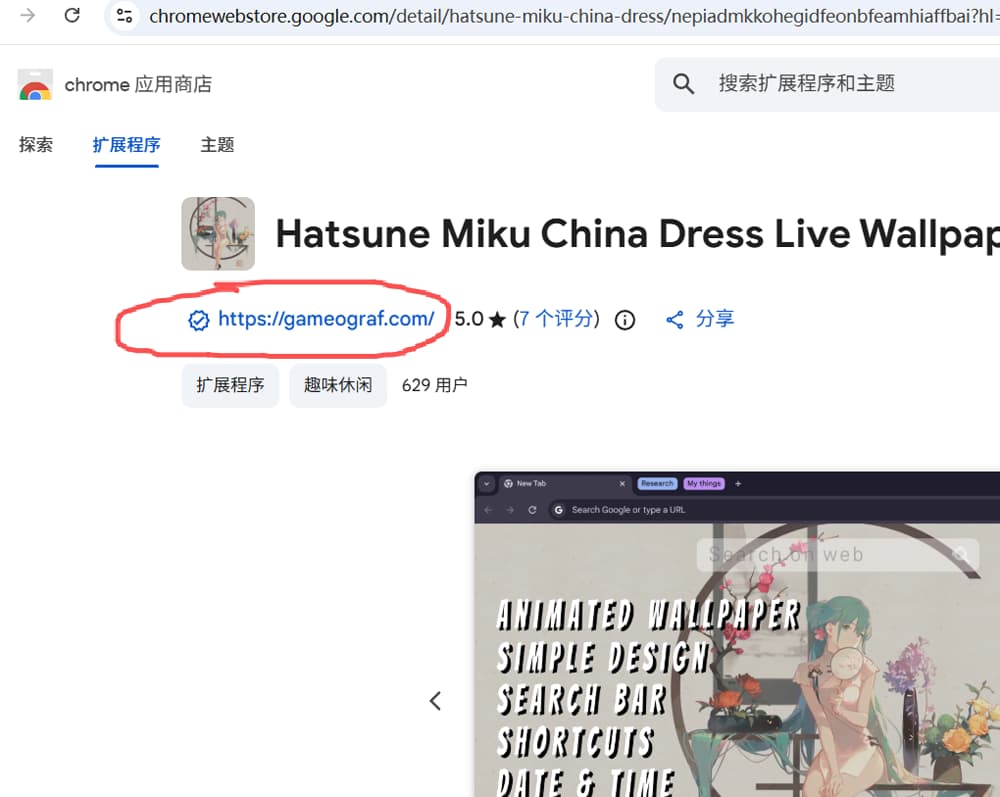Viewport: 1000px width, 797px height.
Task: Click the Chrome Web Store logo
Action: coord(35,85)
